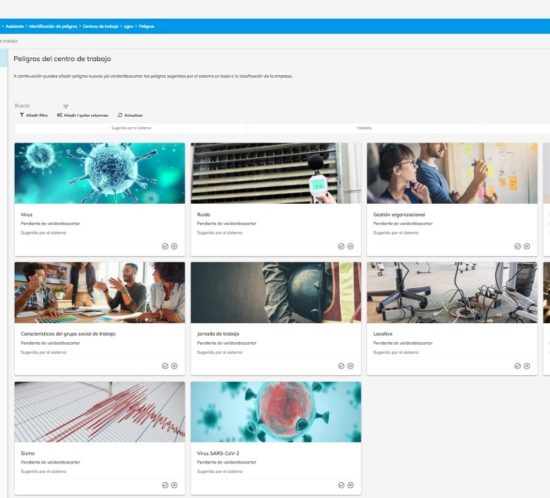Image resolution: width=550 pixels, height=498 pixels.
Task: Validate the Ruido hazard card
Action: (x=341, y=247)
